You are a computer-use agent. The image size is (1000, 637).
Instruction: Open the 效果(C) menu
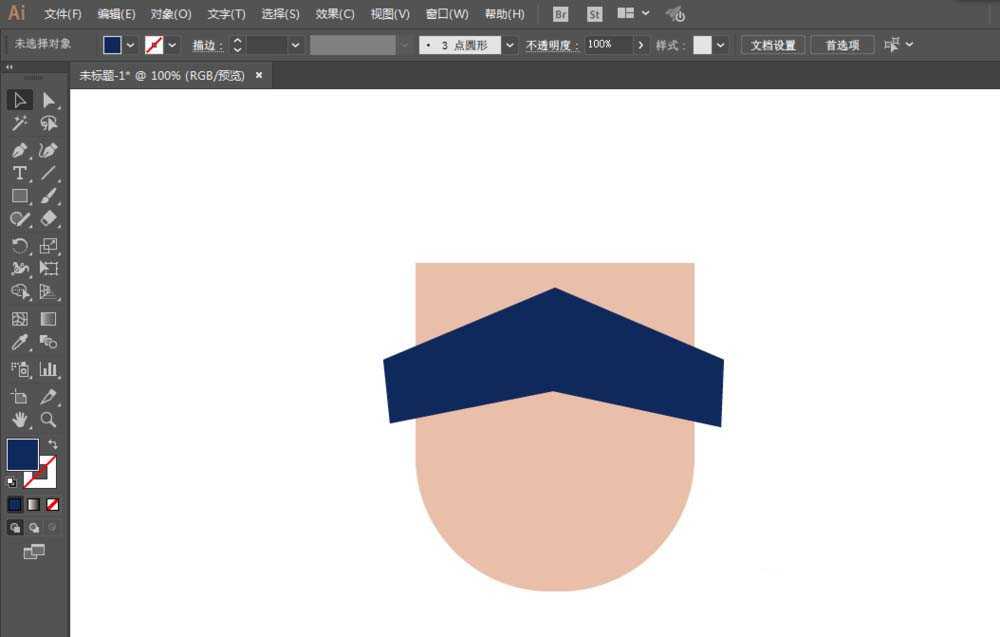pos(335,14)
